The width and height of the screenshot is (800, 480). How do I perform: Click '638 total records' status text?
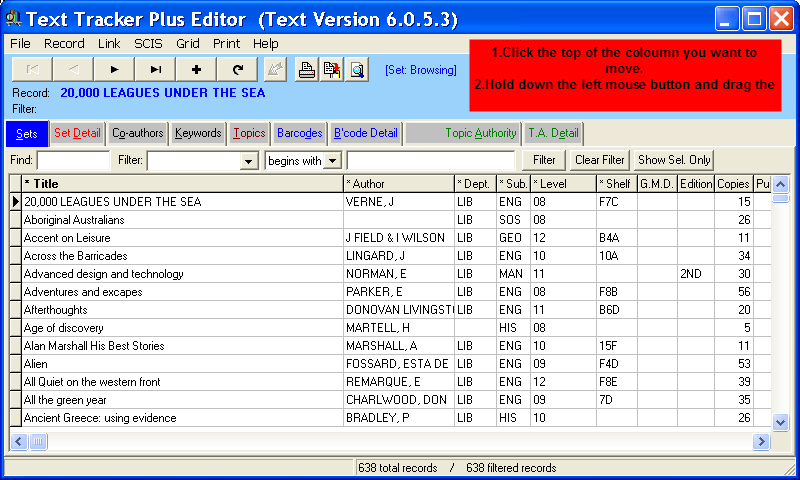point(397,468)
